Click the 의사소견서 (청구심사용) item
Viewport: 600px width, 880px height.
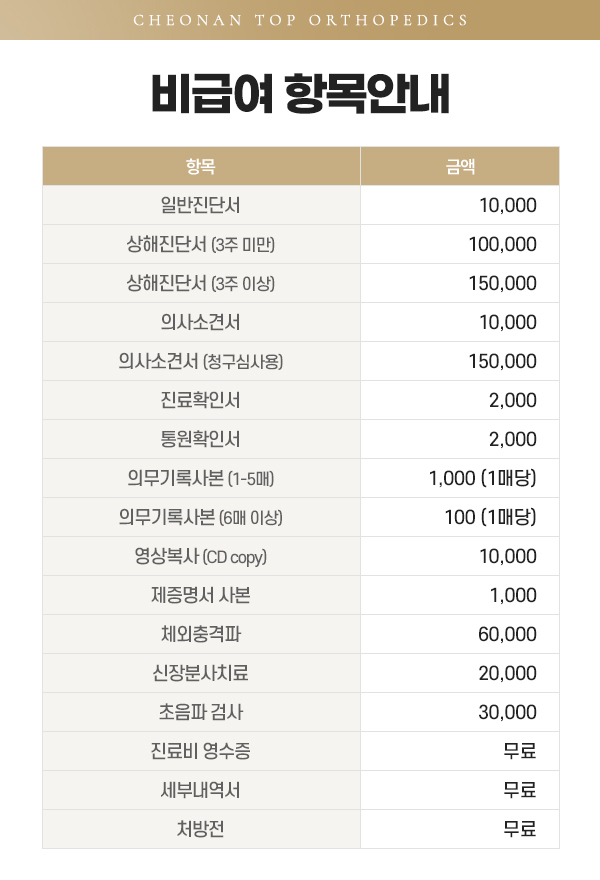201,361
